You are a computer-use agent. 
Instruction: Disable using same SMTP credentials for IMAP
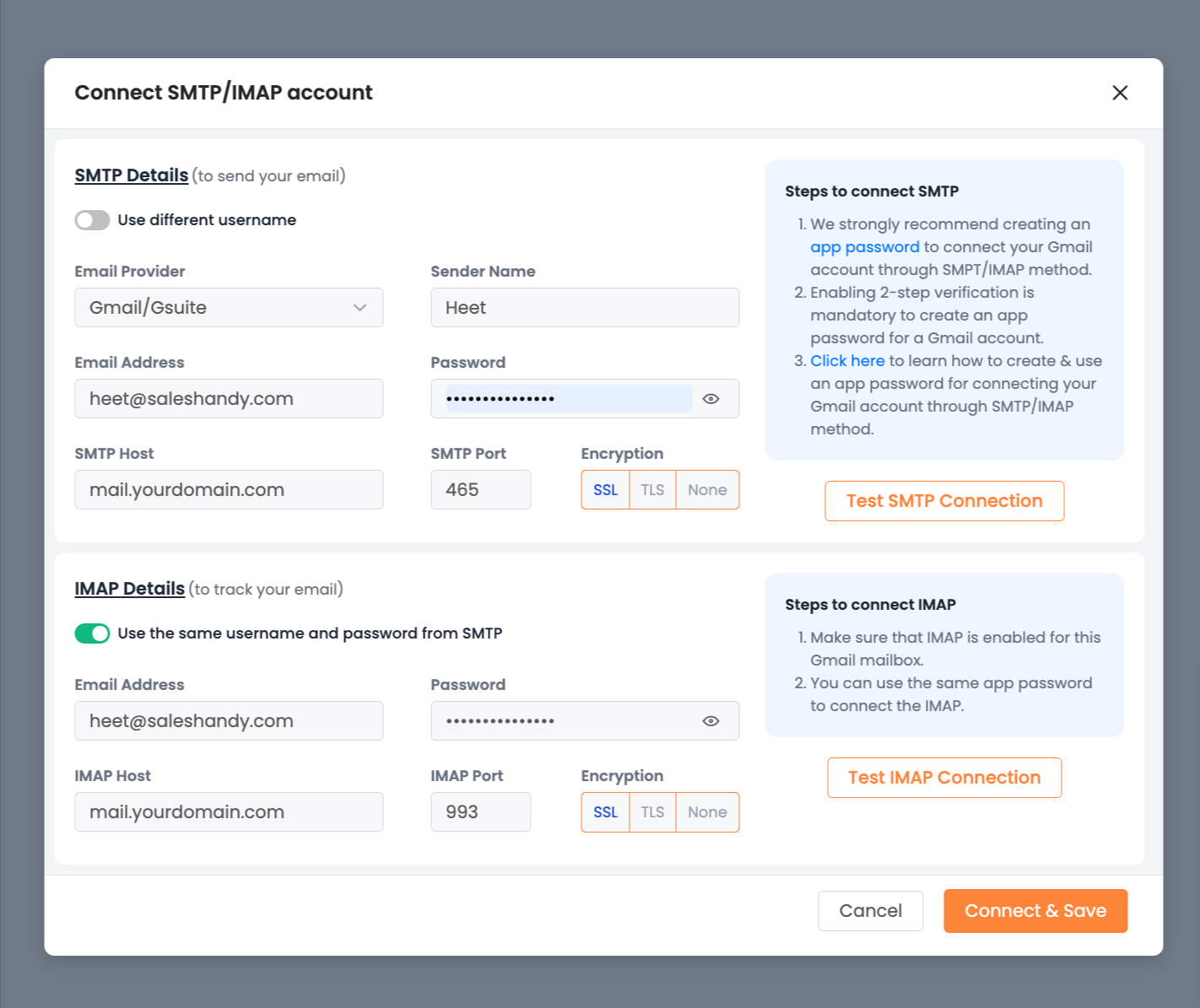93,633
